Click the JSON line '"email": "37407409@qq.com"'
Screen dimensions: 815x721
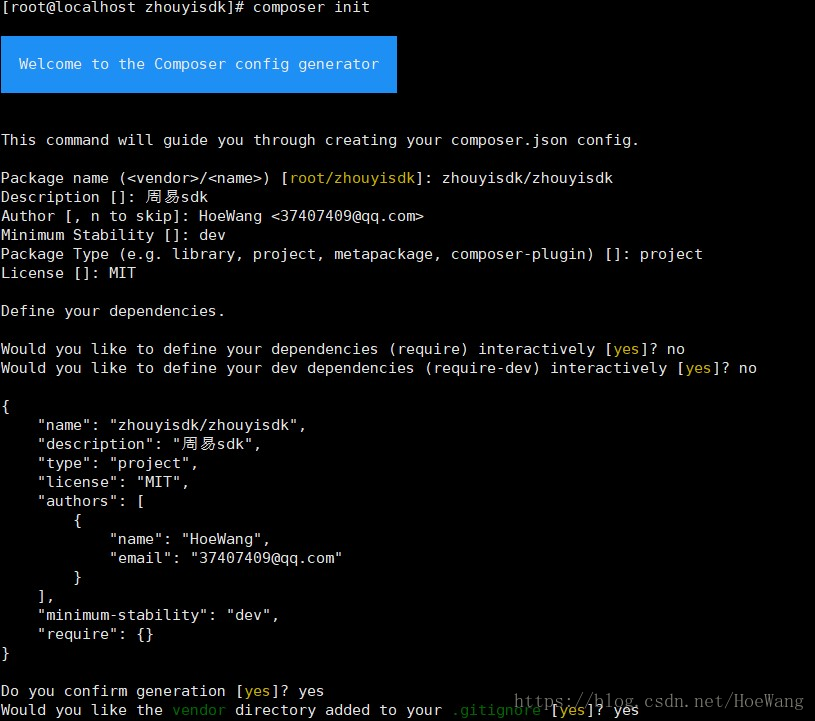(226, 558)
